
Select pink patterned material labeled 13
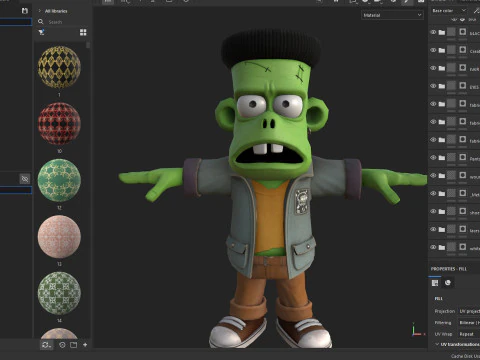coord(59,237)
